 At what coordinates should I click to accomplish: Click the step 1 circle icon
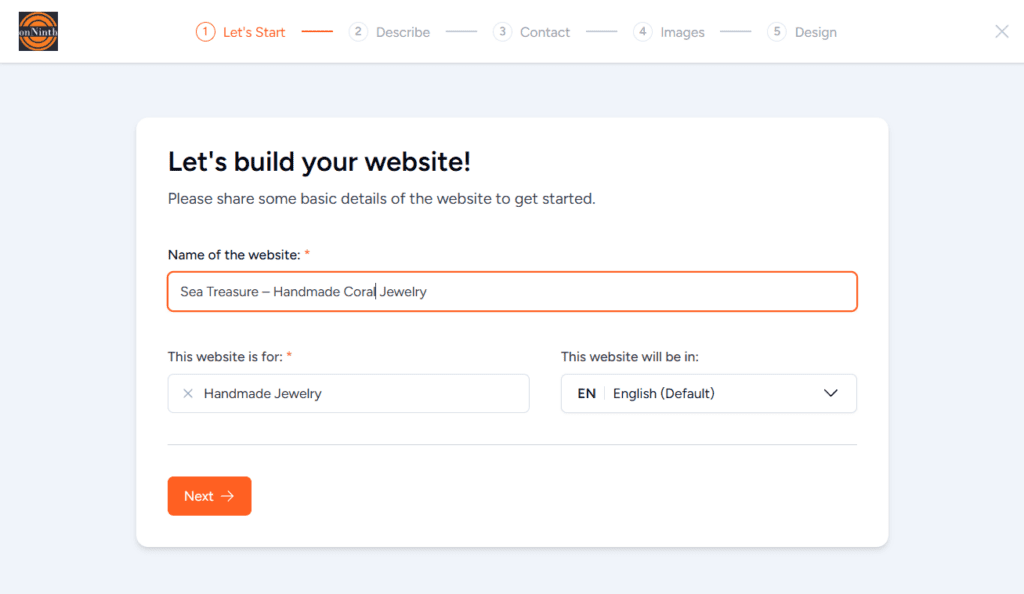(205, 32)
